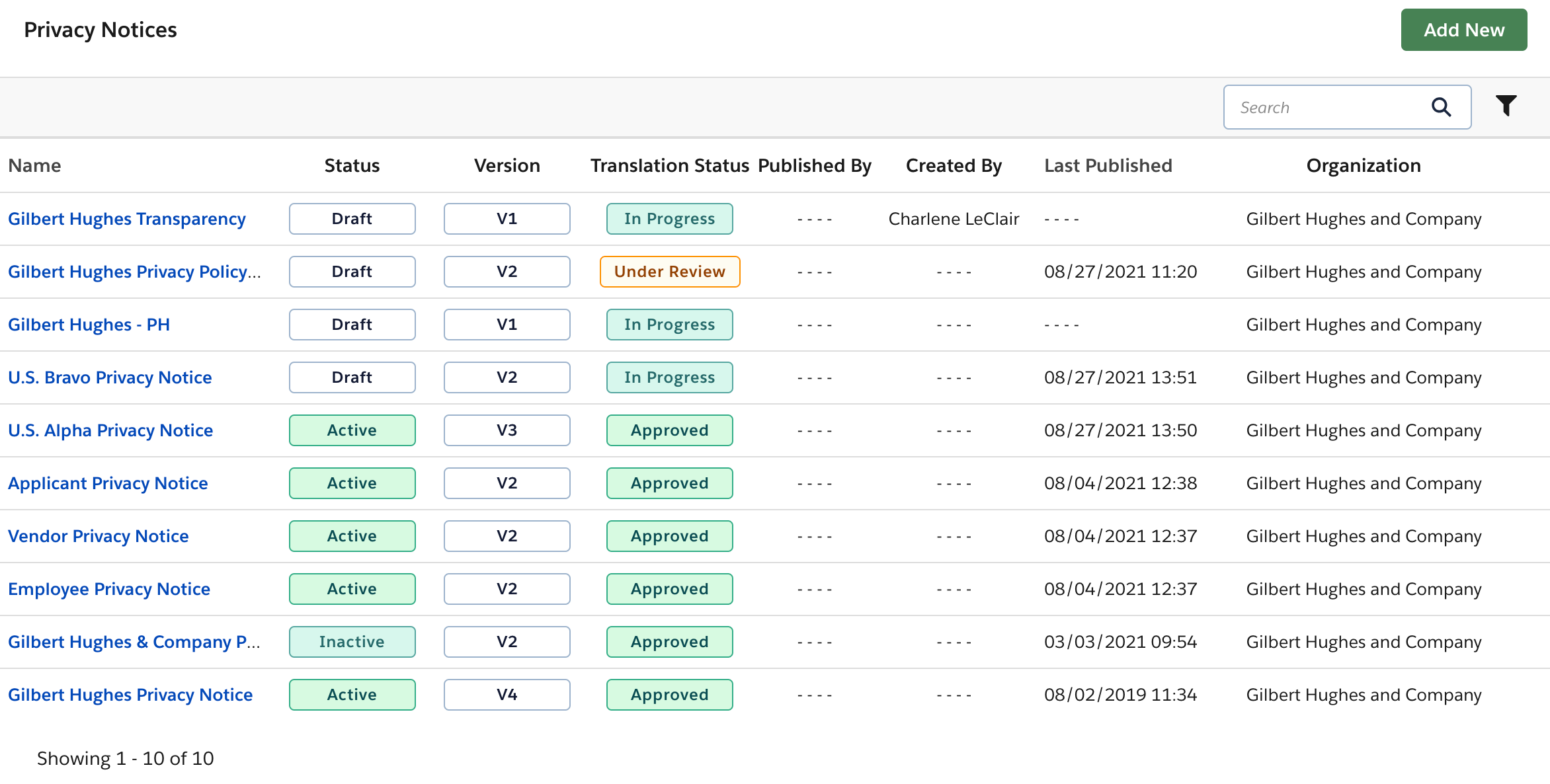Click the Status column header

(351, 165)
